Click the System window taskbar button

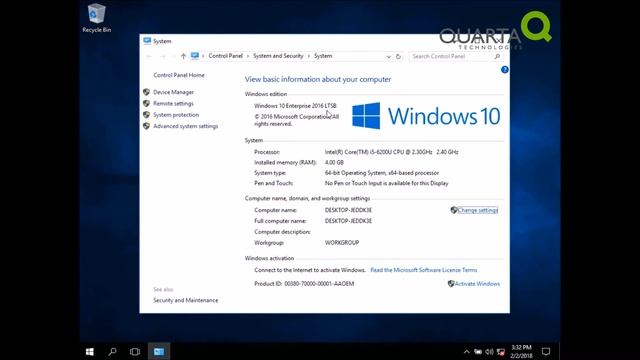pyautogui.click(x=159, y=351)
